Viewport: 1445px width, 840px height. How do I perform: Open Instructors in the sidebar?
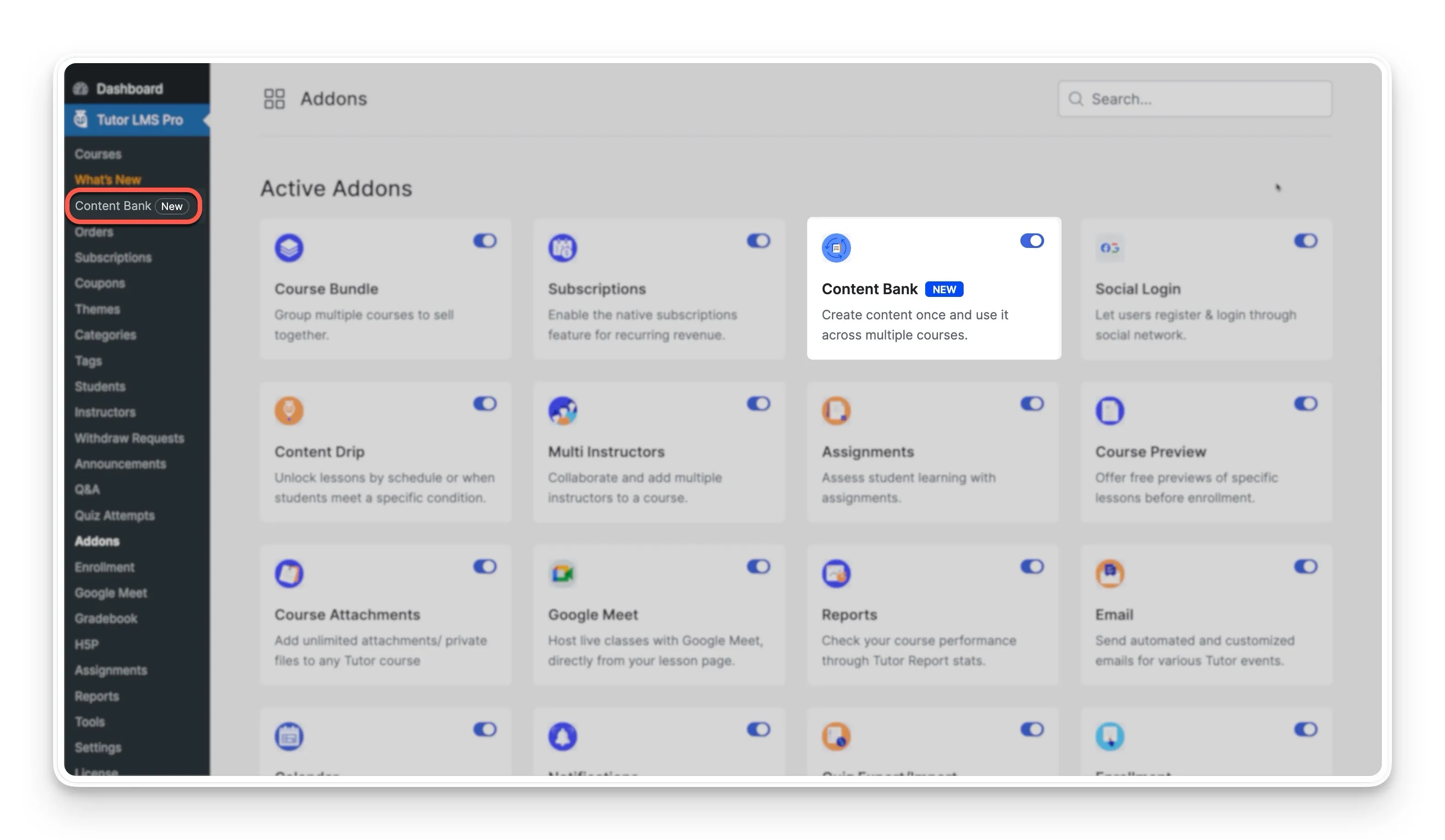pyautogui.click(x=105, y=412)
